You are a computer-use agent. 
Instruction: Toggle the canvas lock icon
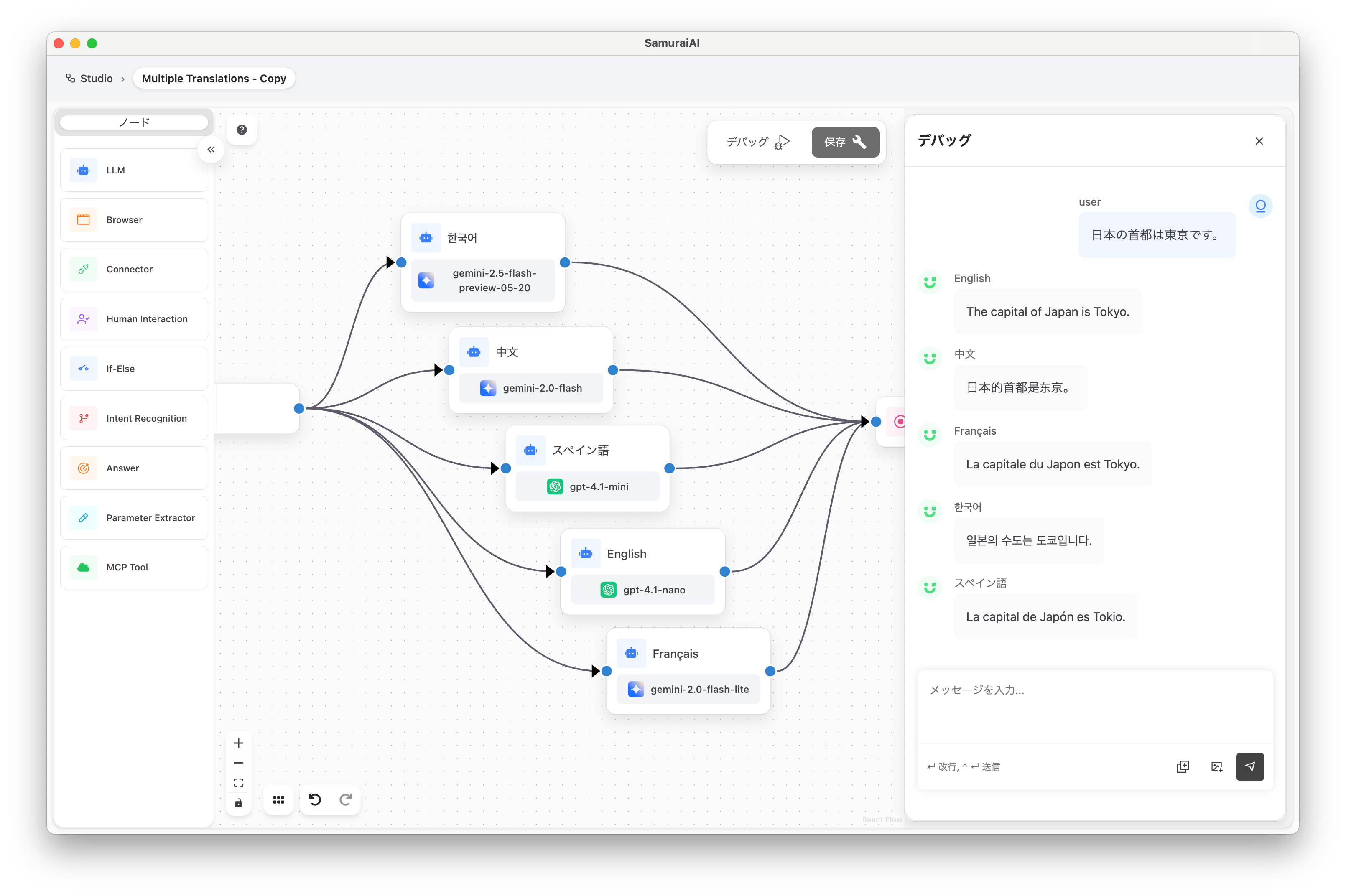tap(238, 803)
